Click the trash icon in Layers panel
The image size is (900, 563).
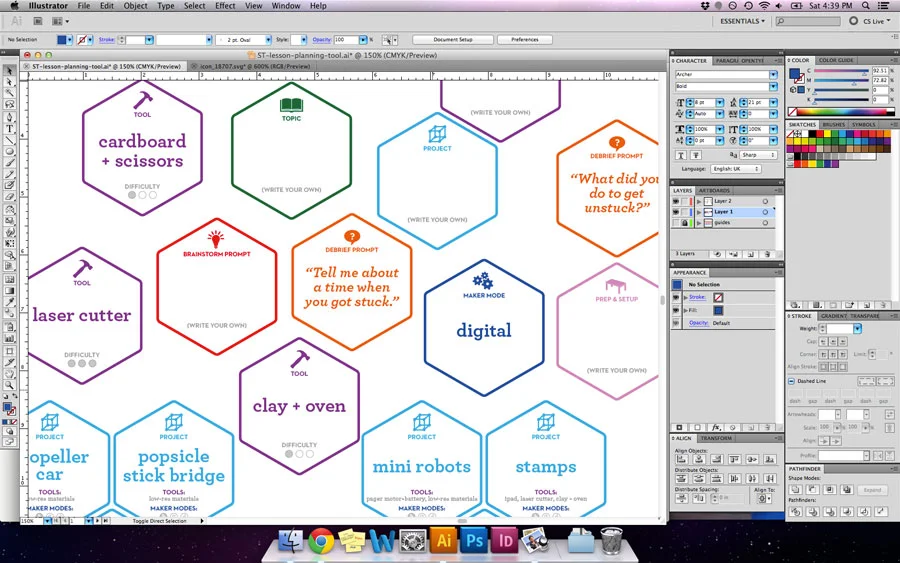click(x=767, y=254)
